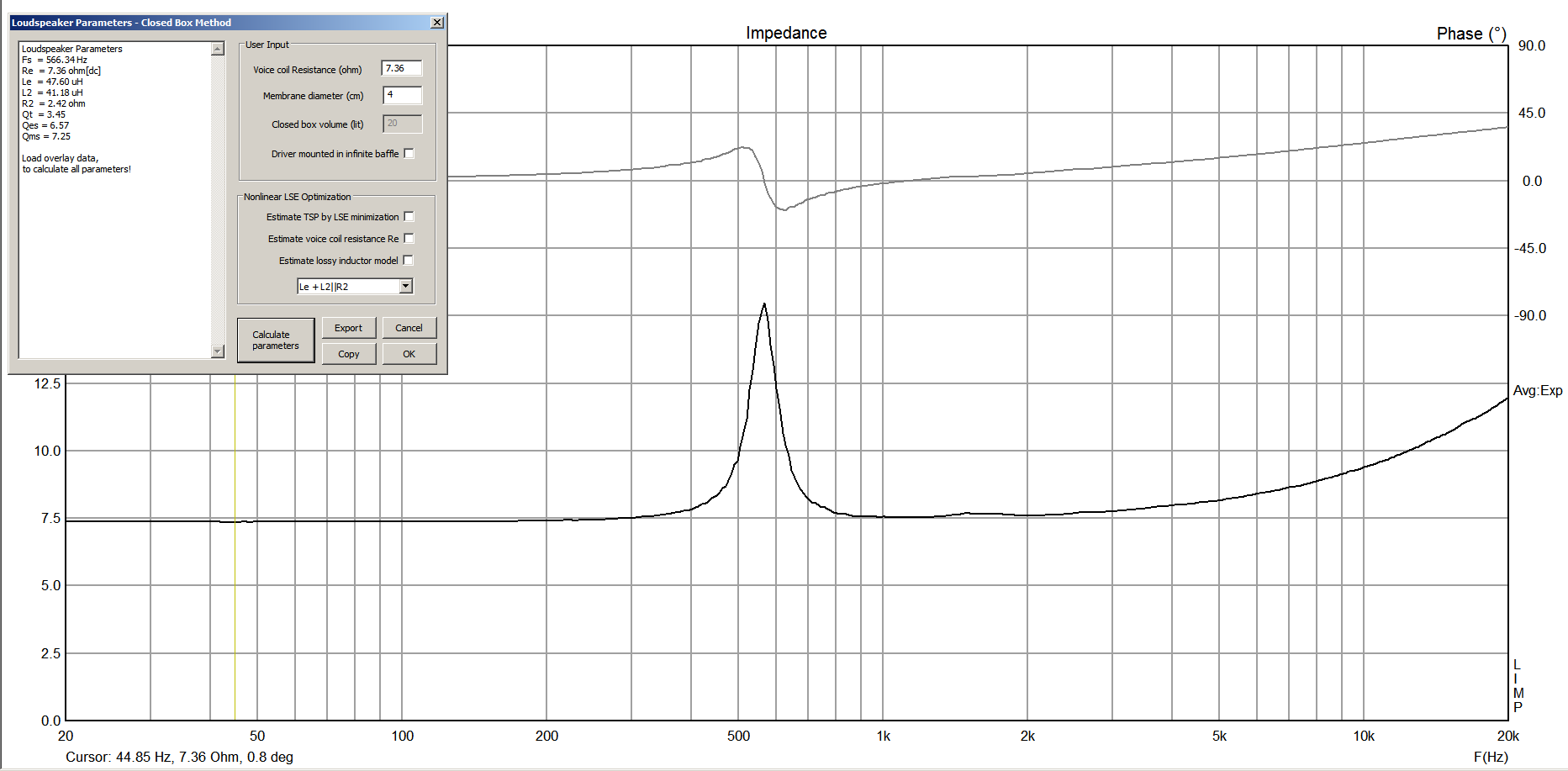Enable Estimate lossy inductor model
This screenshot has width=1568, height=771.
click(409, 261)
